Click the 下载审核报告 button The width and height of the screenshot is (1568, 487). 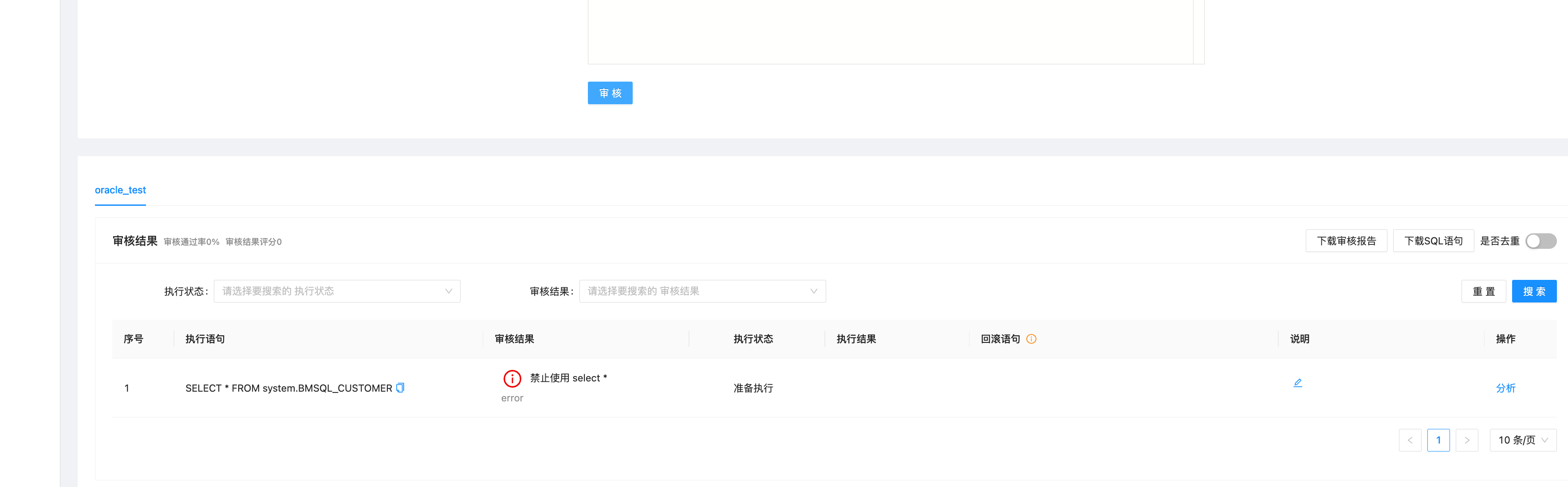pos(1346,240)
